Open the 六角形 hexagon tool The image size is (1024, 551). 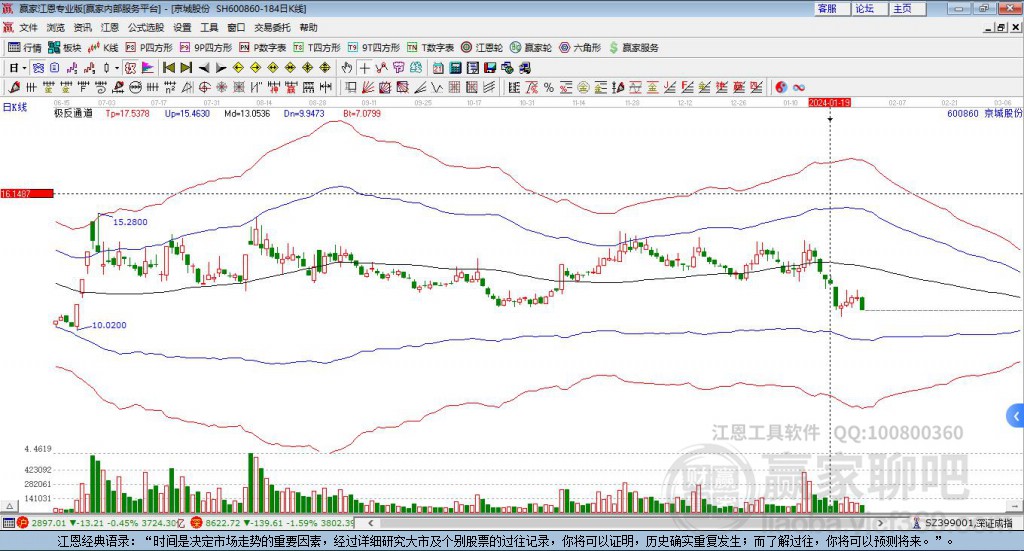tap(580, 48)
